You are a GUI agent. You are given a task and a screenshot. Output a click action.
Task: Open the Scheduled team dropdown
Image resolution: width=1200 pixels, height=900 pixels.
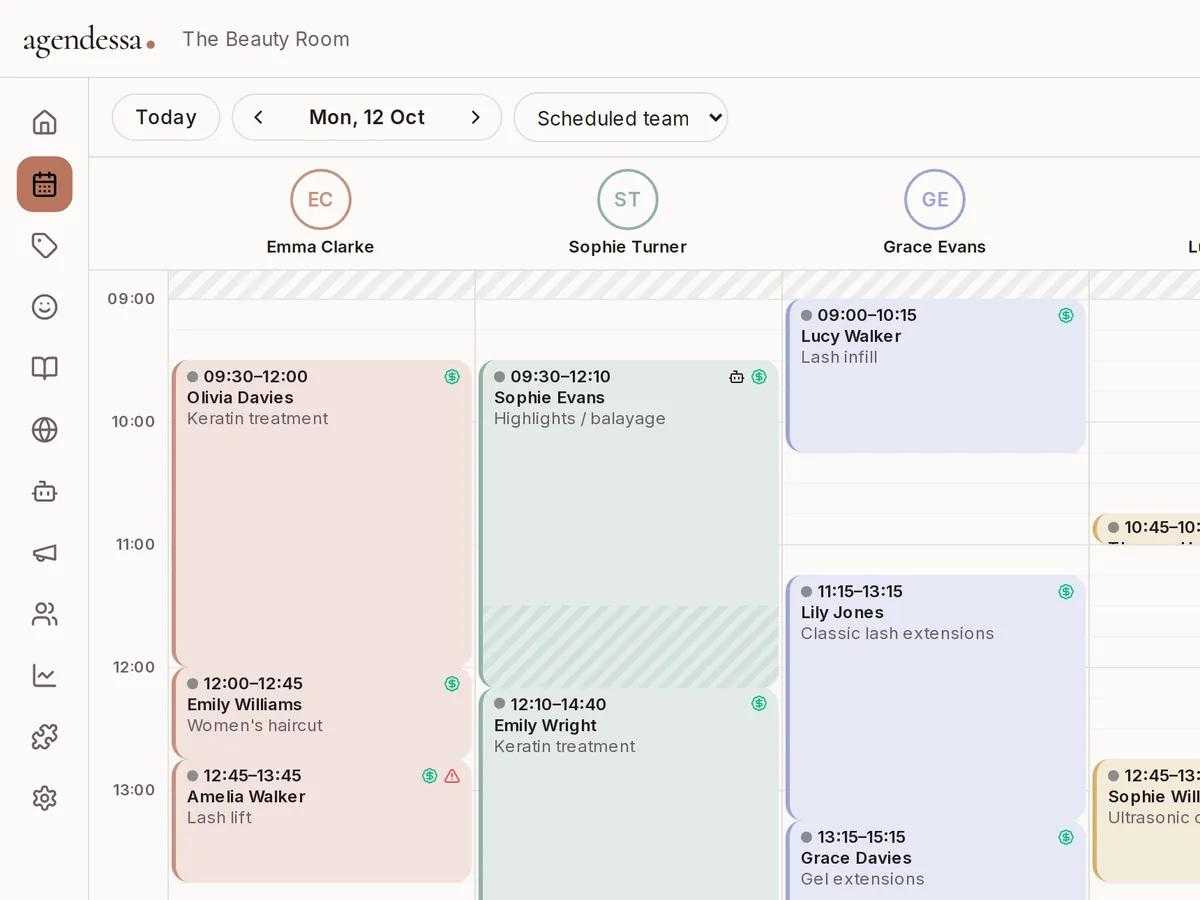[x=621, y=118]
